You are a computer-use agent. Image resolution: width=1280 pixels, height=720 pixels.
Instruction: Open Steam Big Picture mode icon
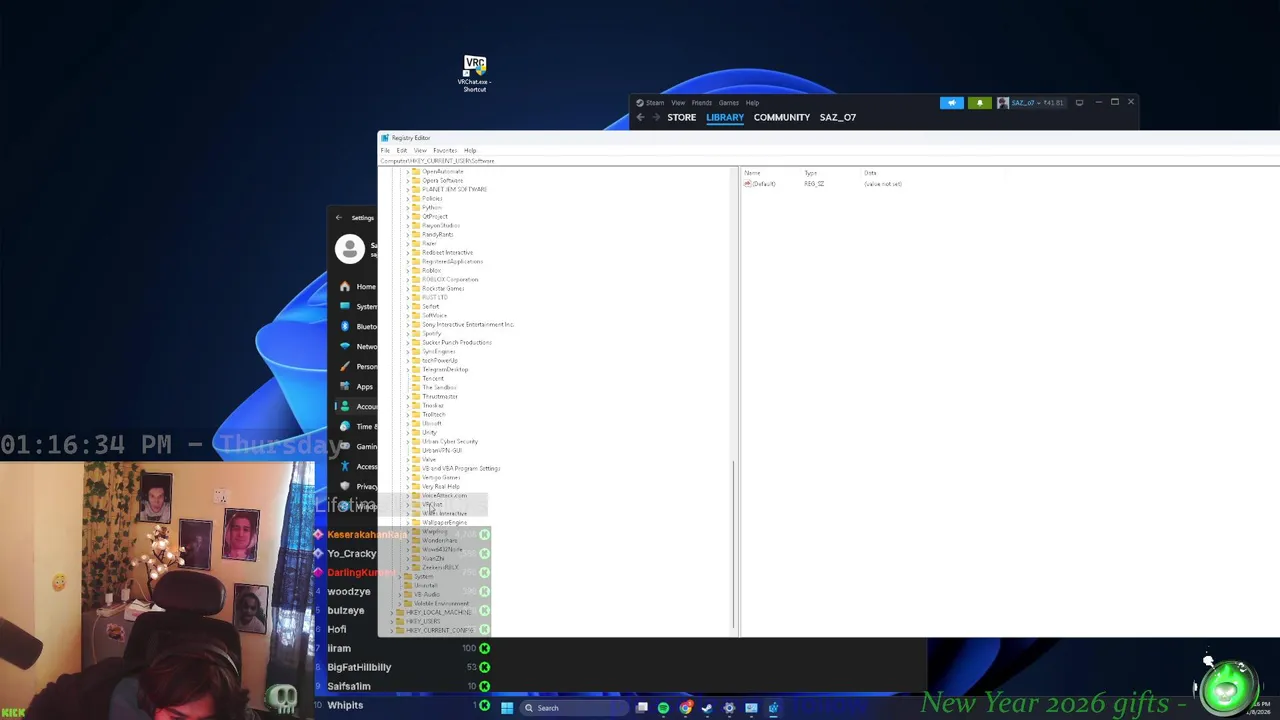pyautogui.click(x=1079, y=102)
